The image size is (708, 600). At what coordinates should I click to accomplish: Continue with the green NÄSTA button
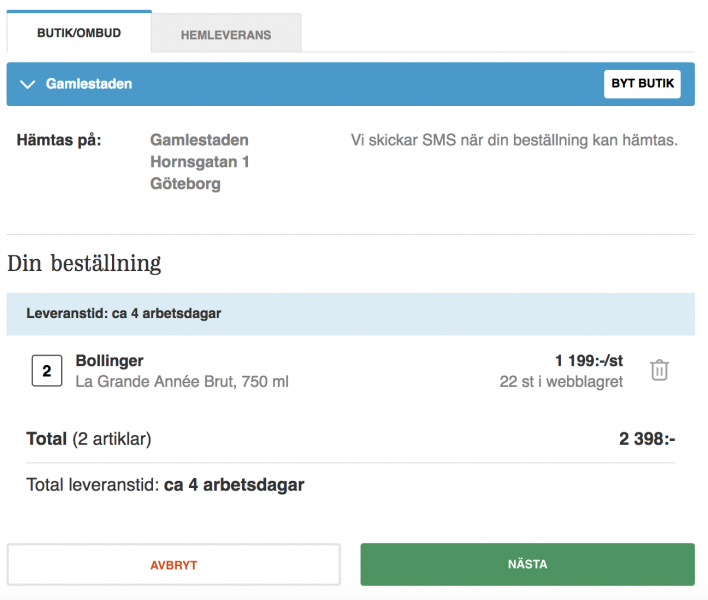click(527, 564)
